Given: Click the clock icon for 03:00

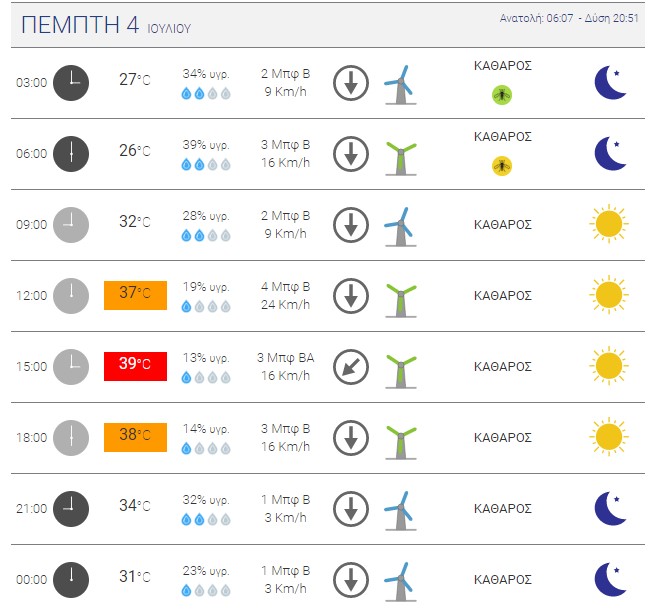Looking at the screenshot, I should tap(70, 82).
